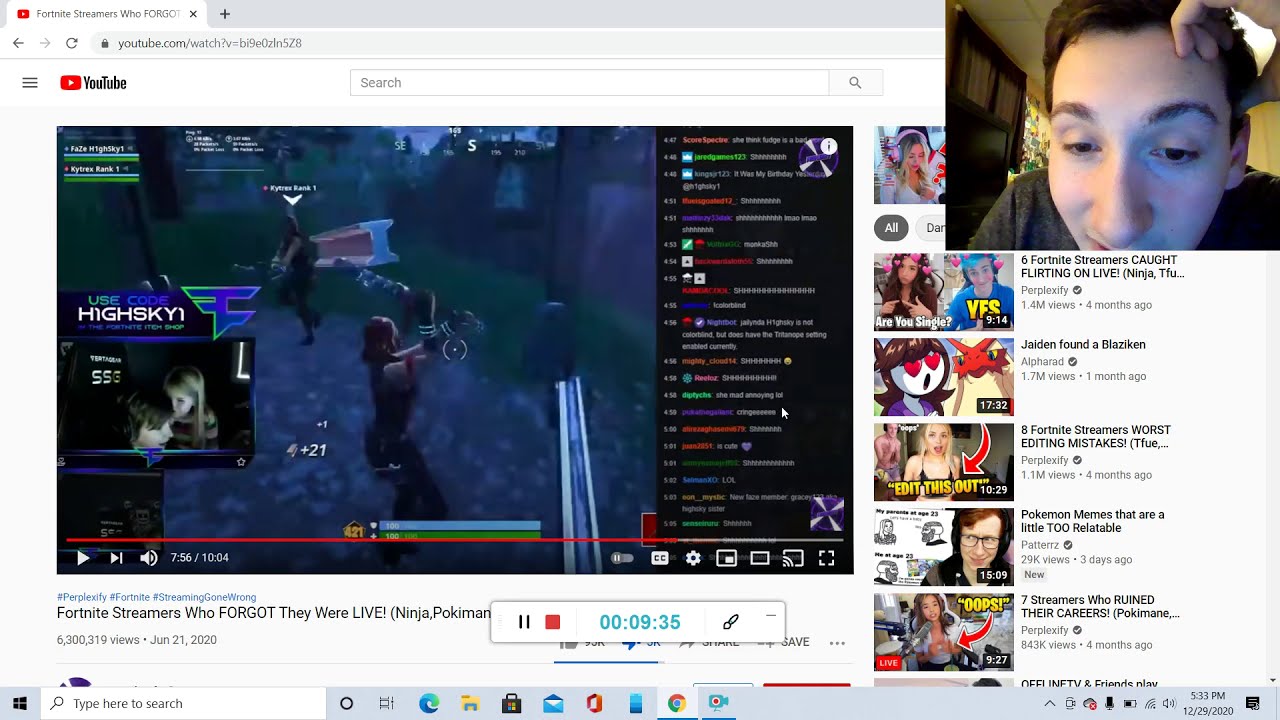Go back in the Chrome browser
This screenshot has width=1280, height=720.
(x=18, y=43)
